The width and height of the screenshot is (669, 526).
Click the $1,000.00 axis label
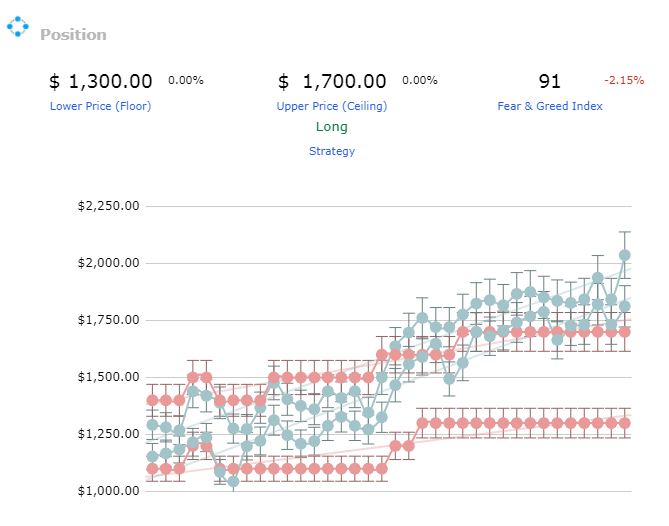pos(108,491)
